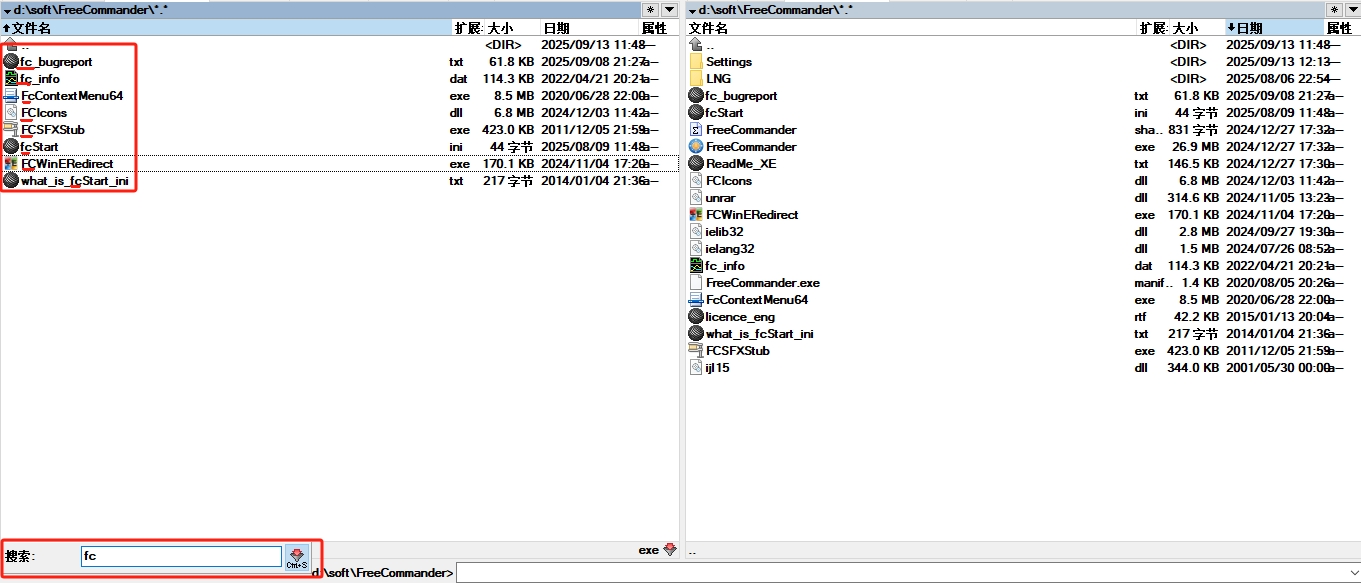Image resolution: width=1361 pixels, height=583 pixels.
Task: Click ielang32 dll file icon
Action: (x=697, y=249)
